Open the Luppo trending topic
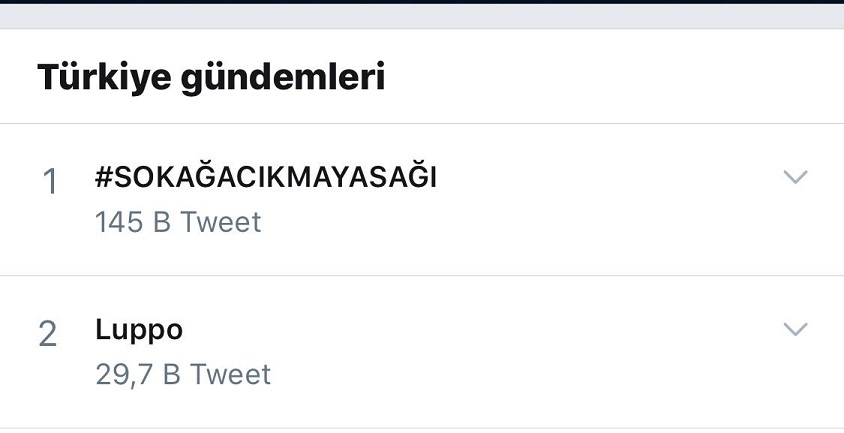Screen dimensions: 844x433 pos(139,330)
